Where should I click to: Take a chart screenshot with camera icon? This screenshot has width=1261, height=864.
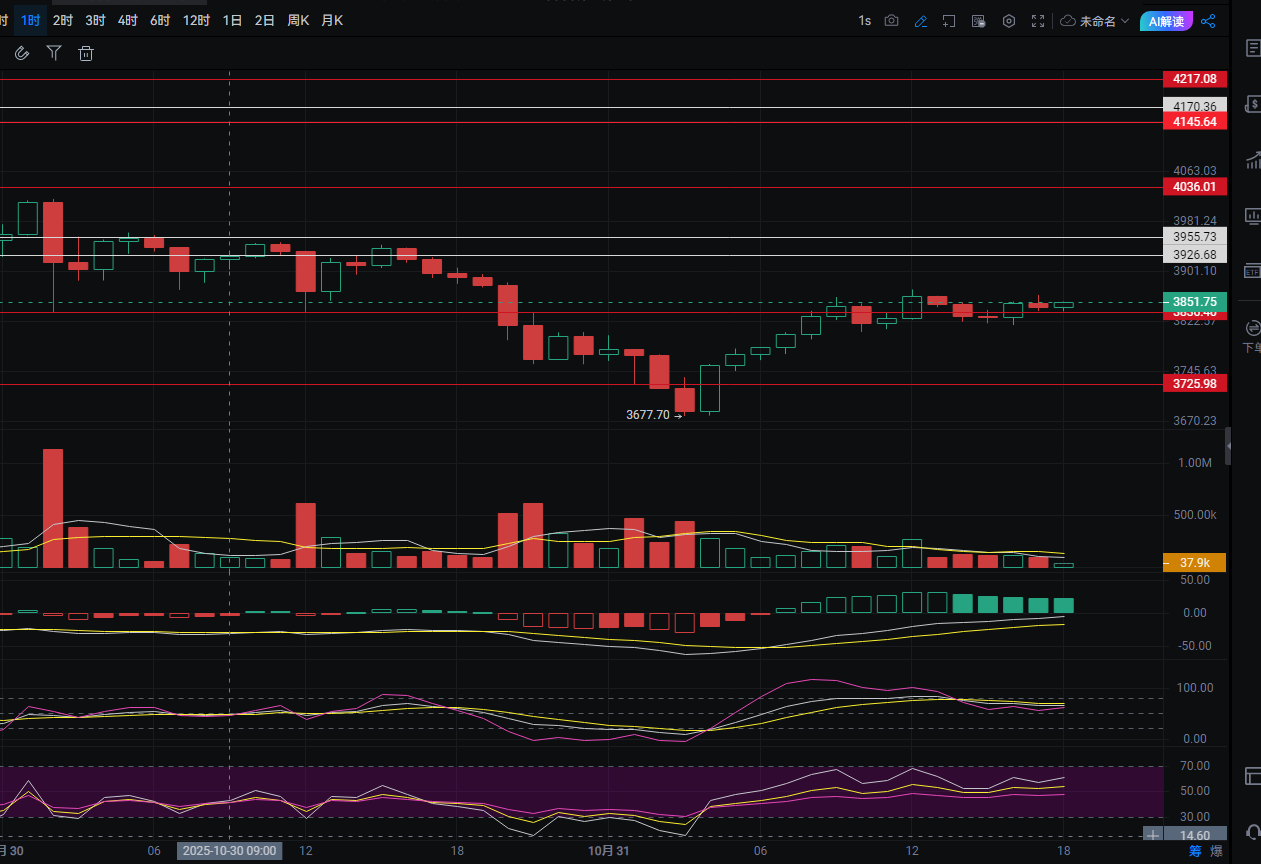coord(891,21)
